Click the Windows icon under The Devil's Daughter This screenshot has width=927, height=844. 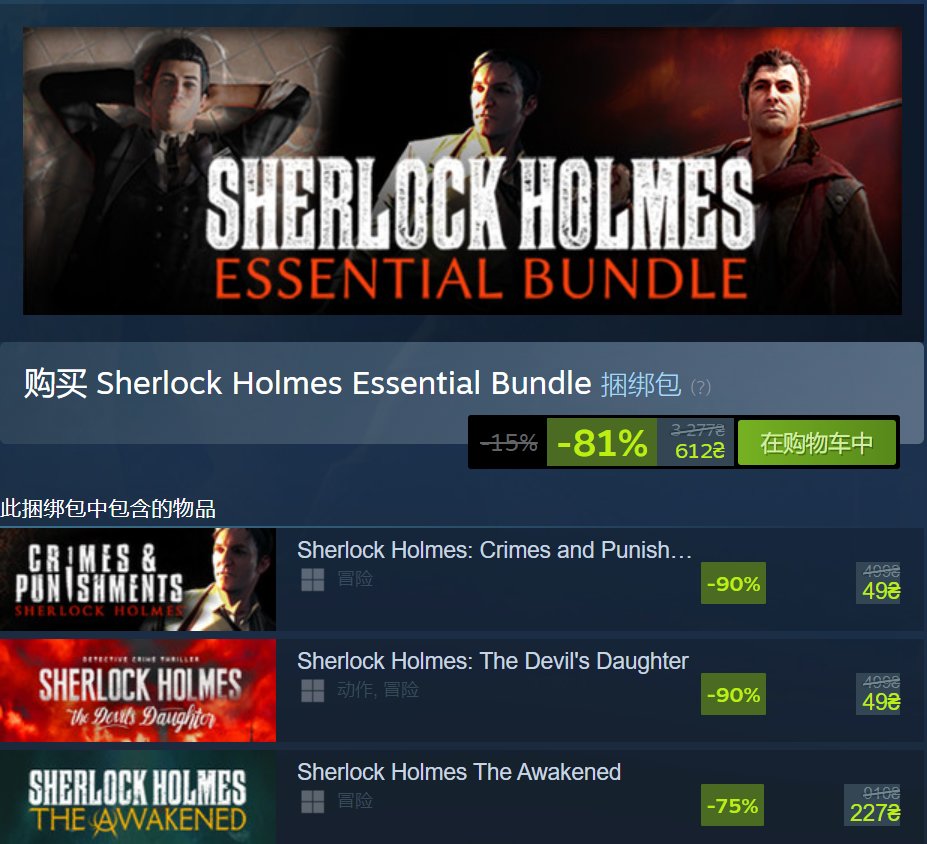(312, 690)
